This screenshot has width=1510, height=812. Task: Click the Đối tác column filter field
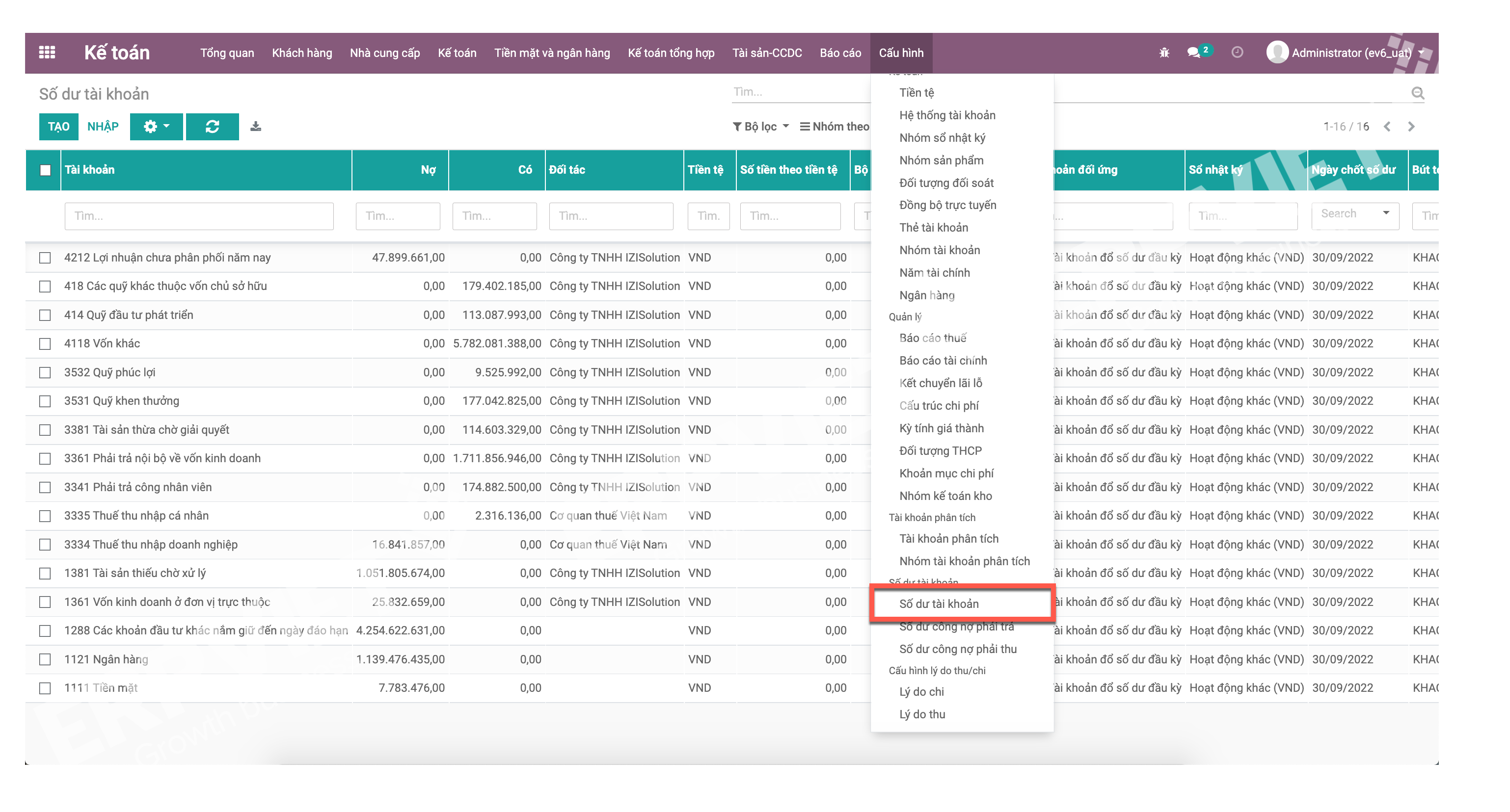[611, 216]
